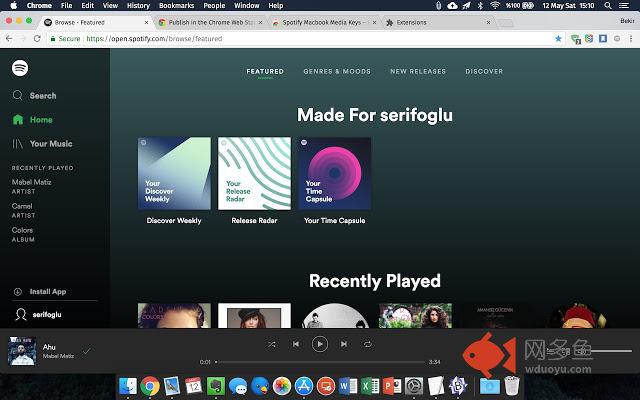Open the serifoglu user profile
Image resolution: width=640 pixels, height=400 pixels.
click(38, 314)
